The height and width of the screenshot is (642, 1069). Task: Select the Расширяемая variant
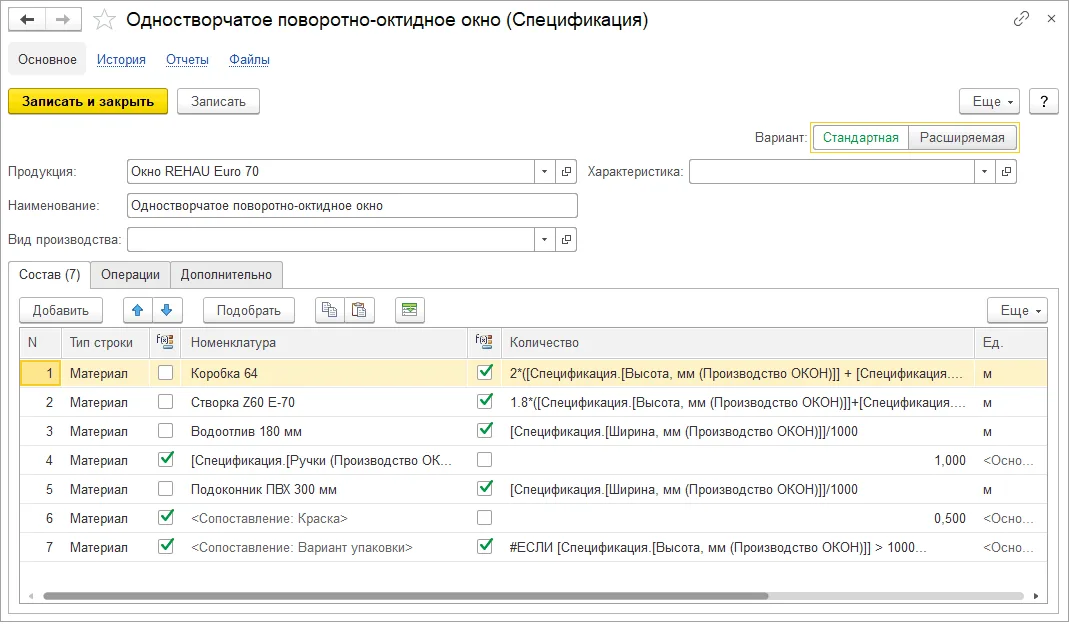point(962,138)
